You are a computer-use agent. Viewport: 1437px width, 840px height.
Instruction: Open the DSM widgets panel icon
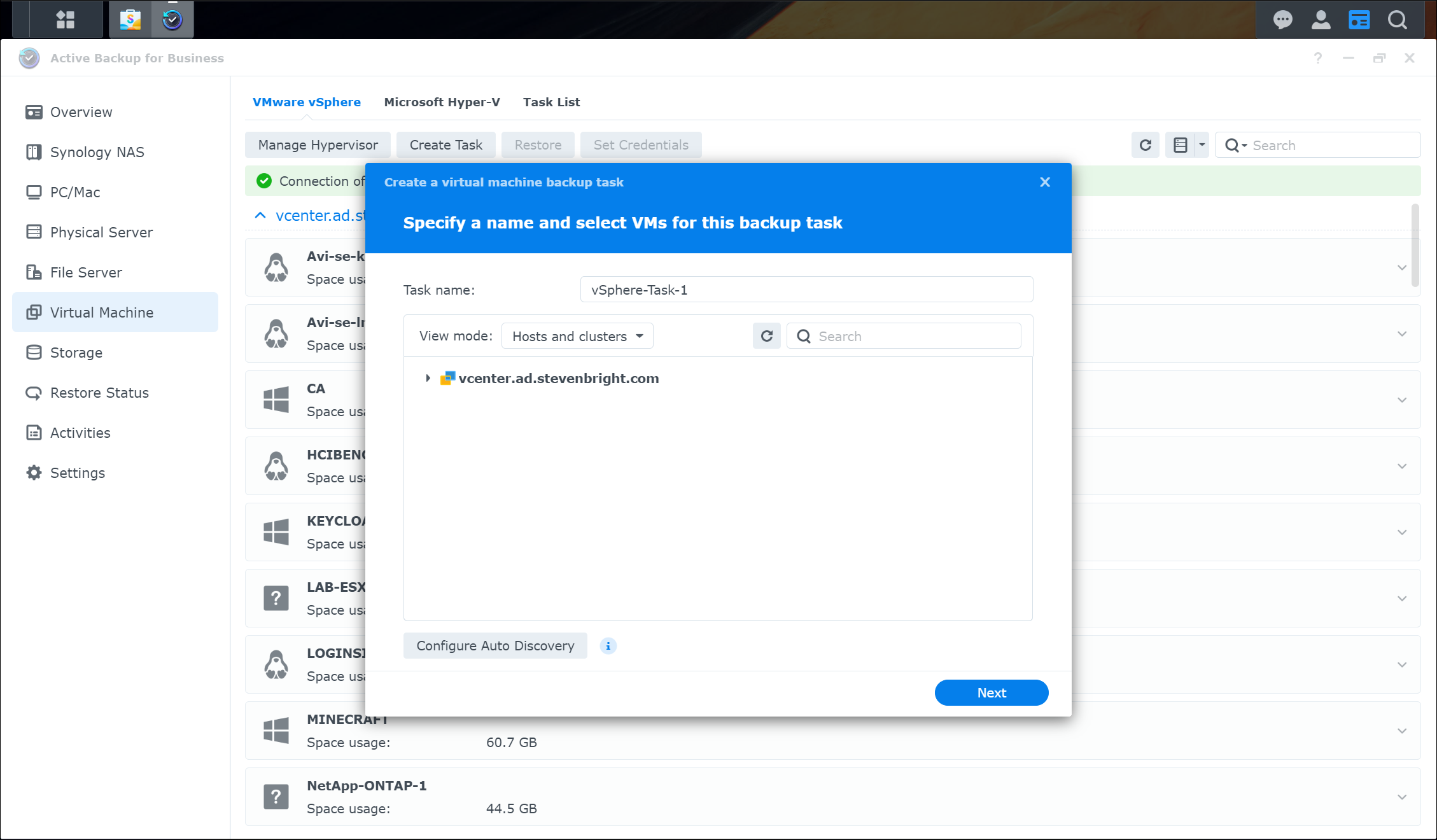pyautogui.click(x=1359, y=20)
